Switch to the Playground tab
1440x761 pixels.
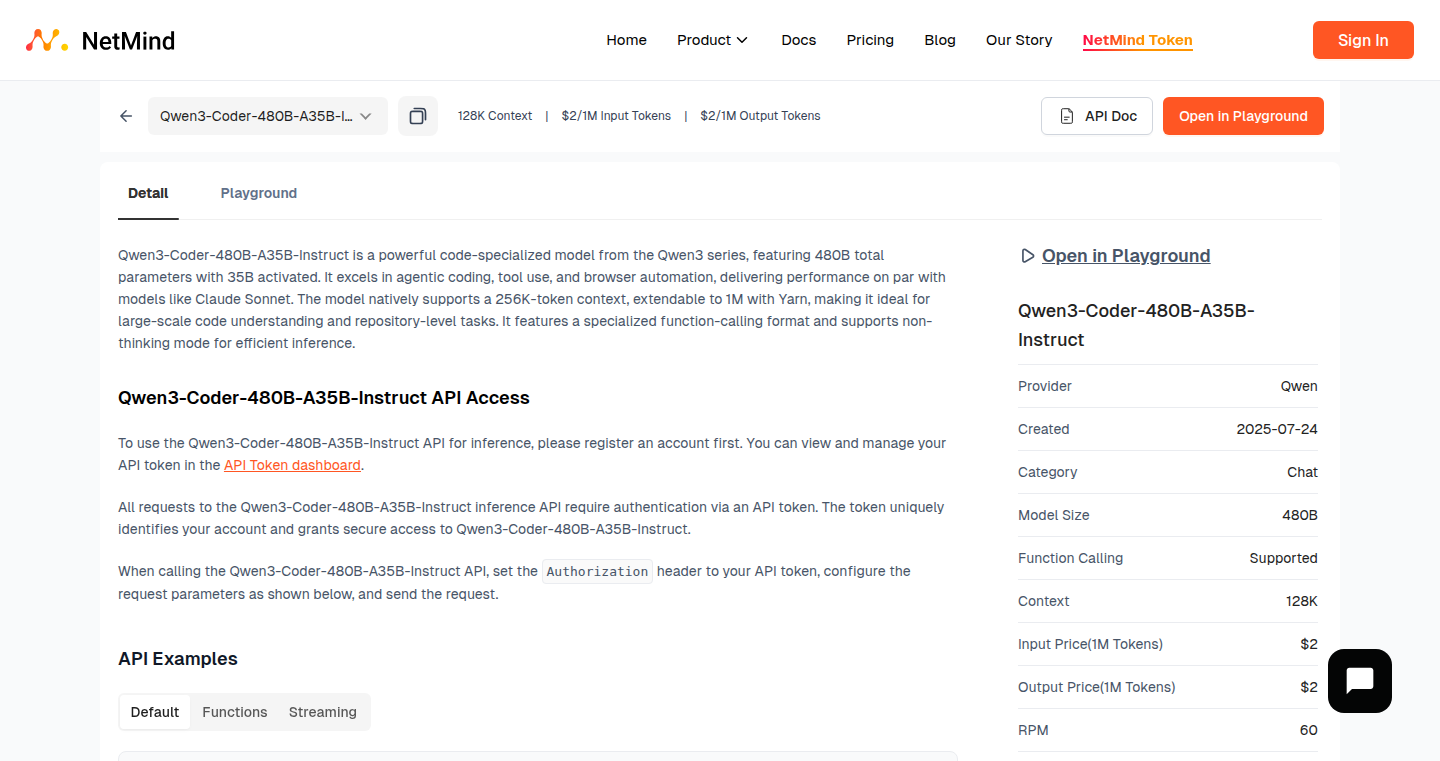tap(259, 193)
